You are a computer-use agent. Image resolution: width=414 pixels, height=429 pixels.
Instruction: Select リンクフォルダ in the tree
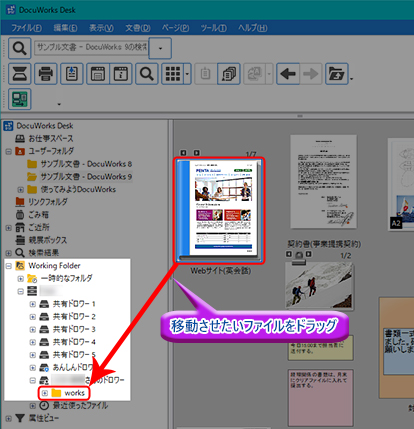tap(48, 202)
